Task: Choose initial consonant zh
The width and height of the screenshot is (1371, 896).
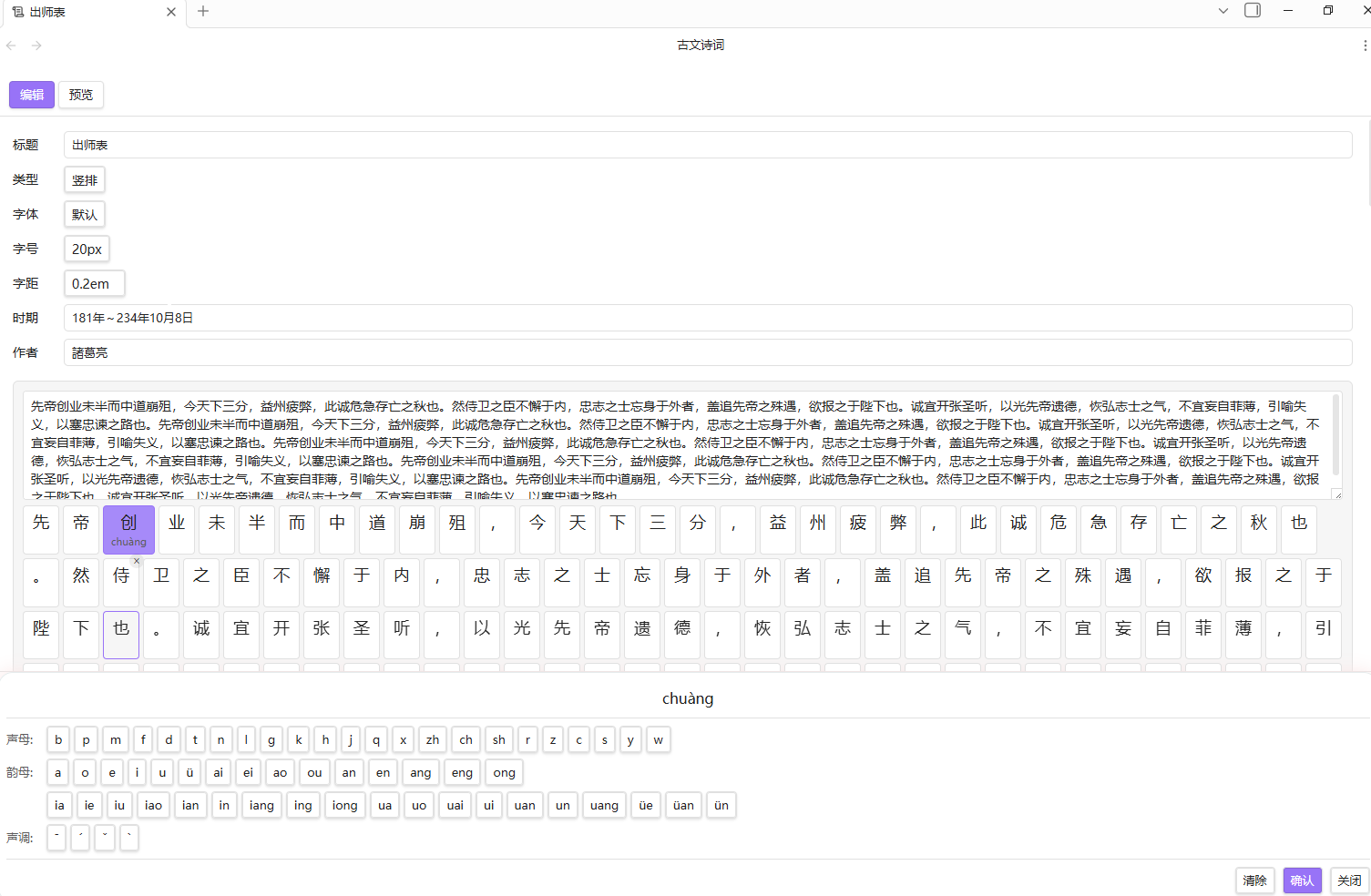Action: tap(433, 740)
